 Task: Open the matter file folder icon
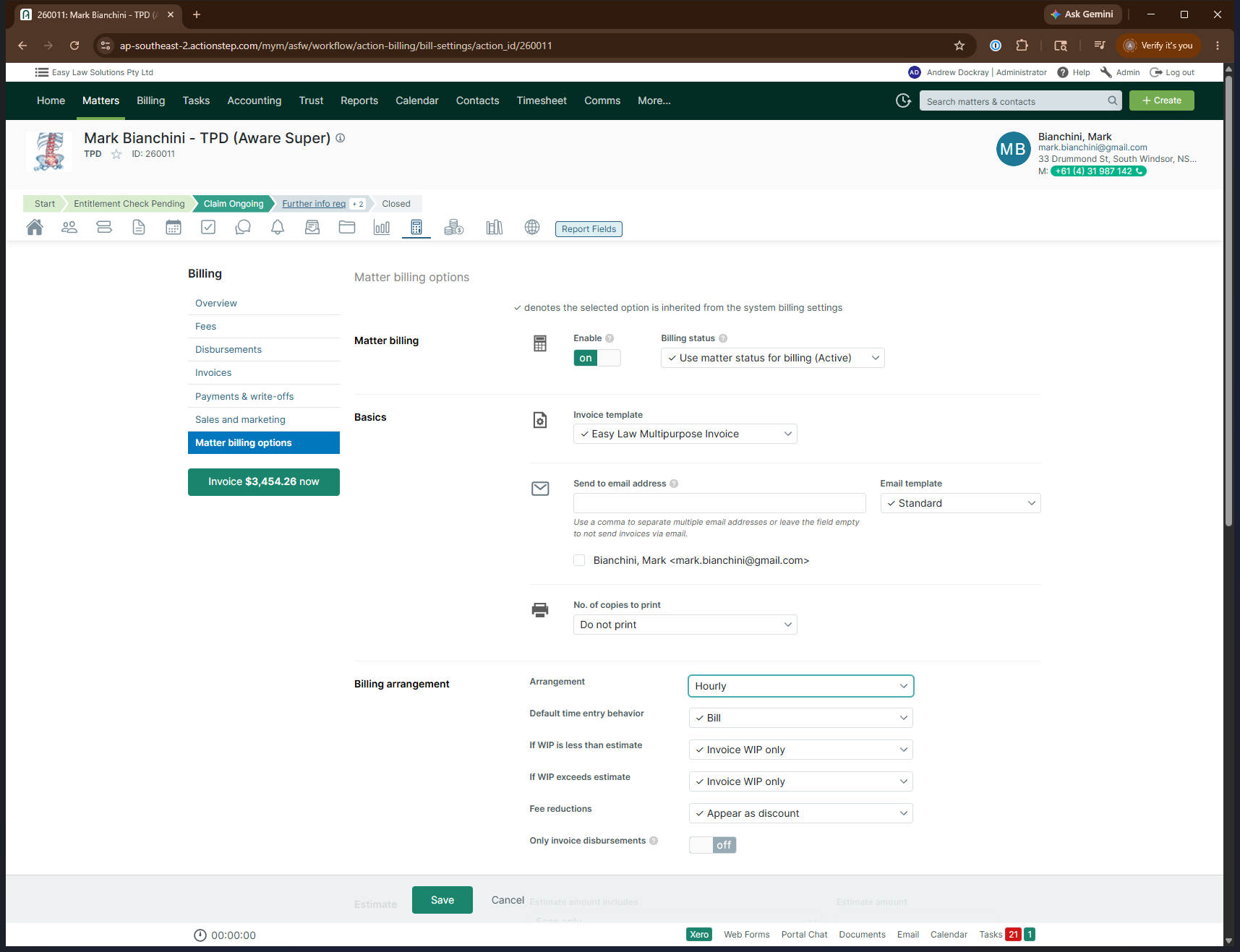coord(347,228)
